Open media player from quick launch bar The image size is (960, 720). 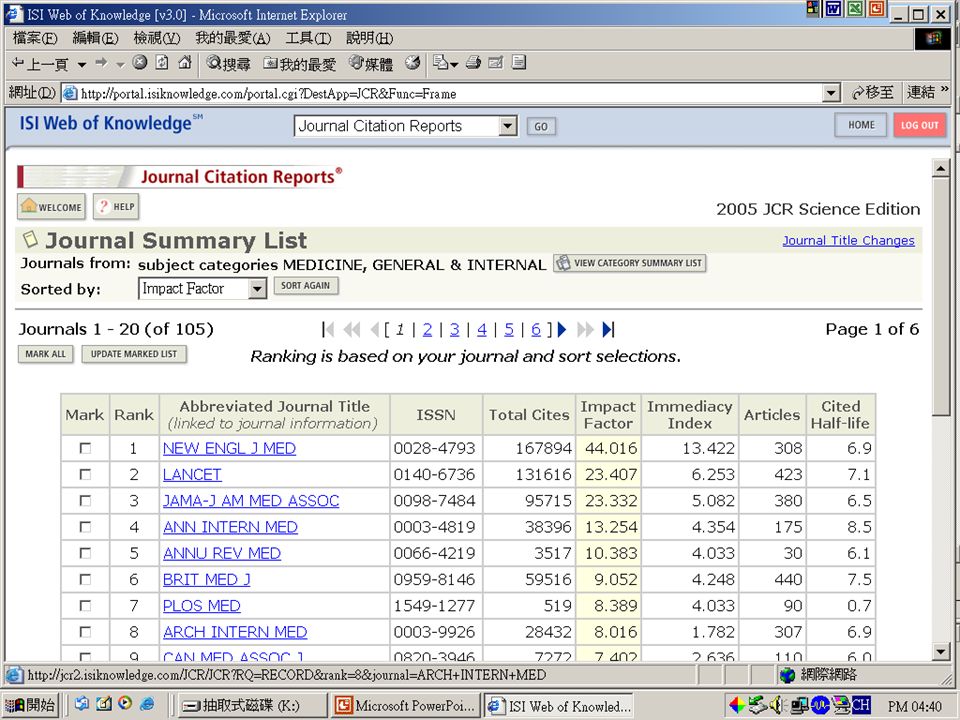coord(126,704)
